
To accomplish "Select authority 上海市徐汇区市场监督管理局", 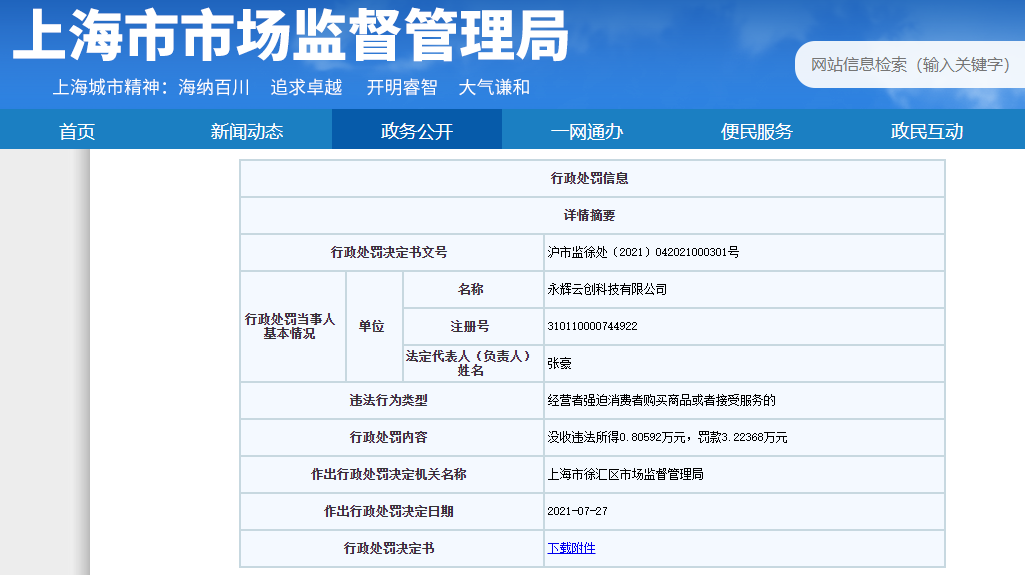I will pos(625,474).
